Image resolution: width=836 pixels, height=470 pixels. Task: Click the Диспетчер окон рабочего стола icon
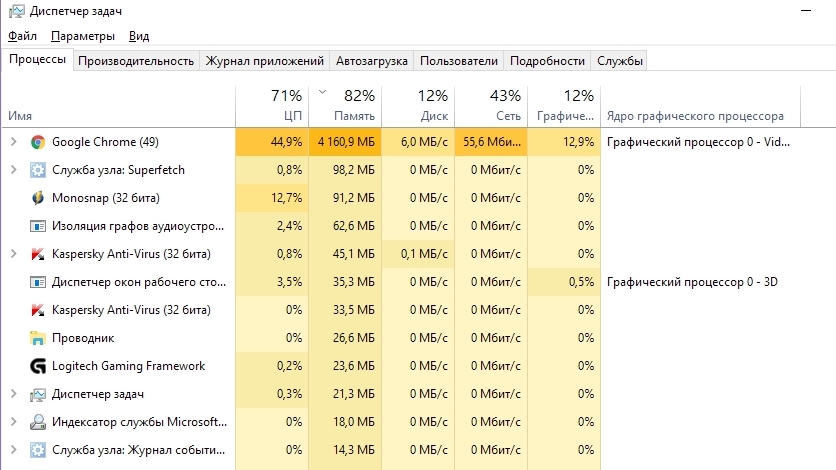pos(38,282)
